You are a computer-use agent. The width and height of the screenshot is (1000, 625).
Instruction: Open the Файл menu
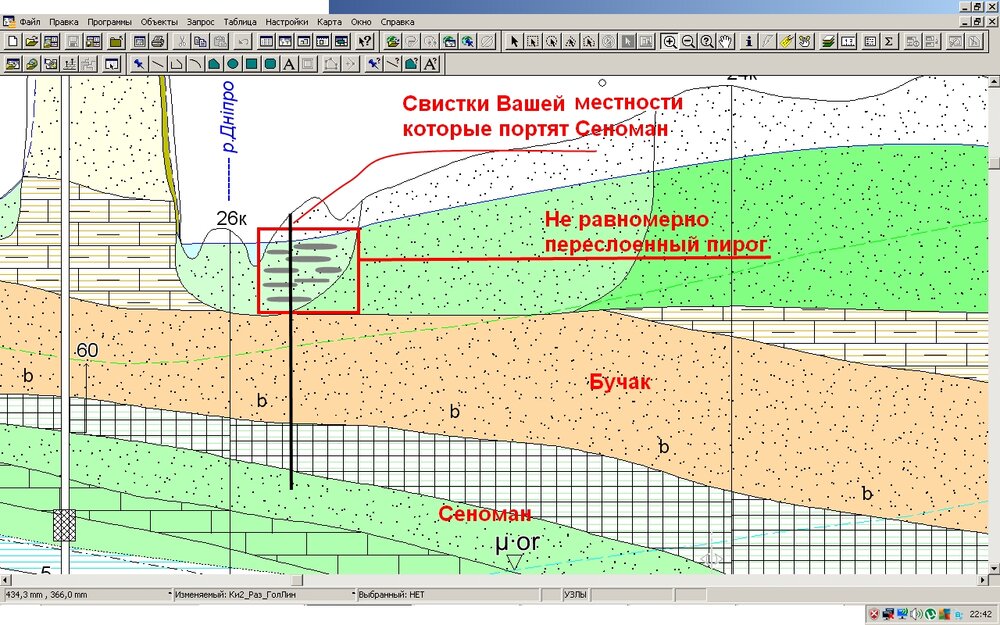pos(30,22)
